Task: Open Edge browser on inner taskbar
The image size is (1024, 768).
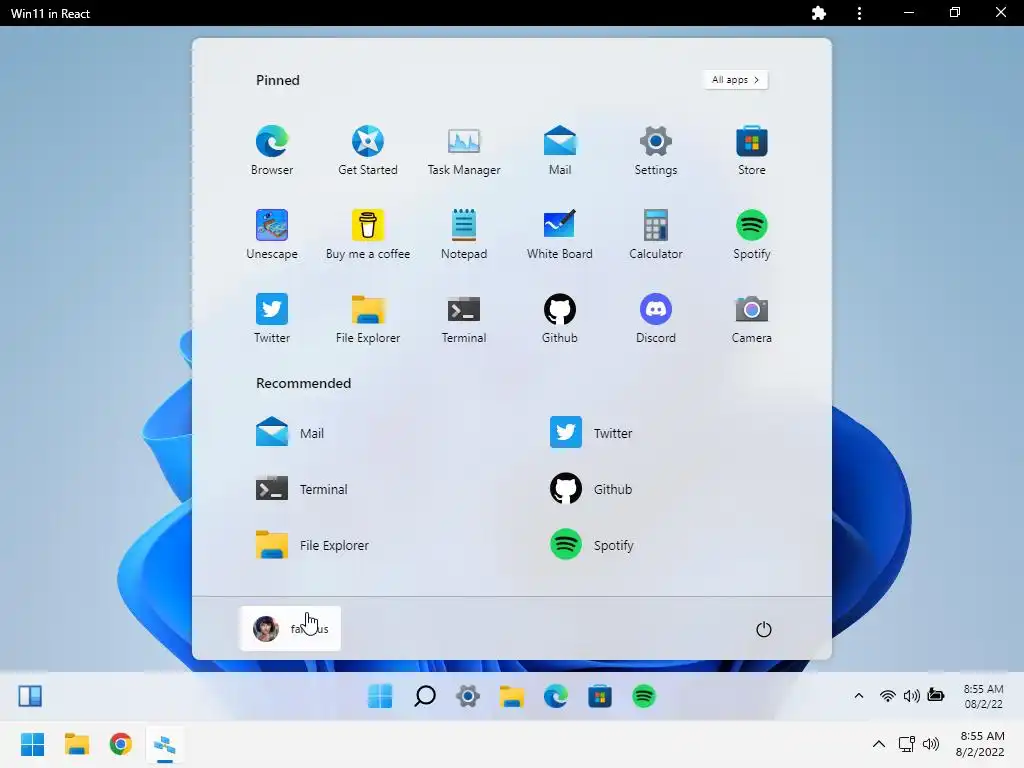Action: pos(556,696)
